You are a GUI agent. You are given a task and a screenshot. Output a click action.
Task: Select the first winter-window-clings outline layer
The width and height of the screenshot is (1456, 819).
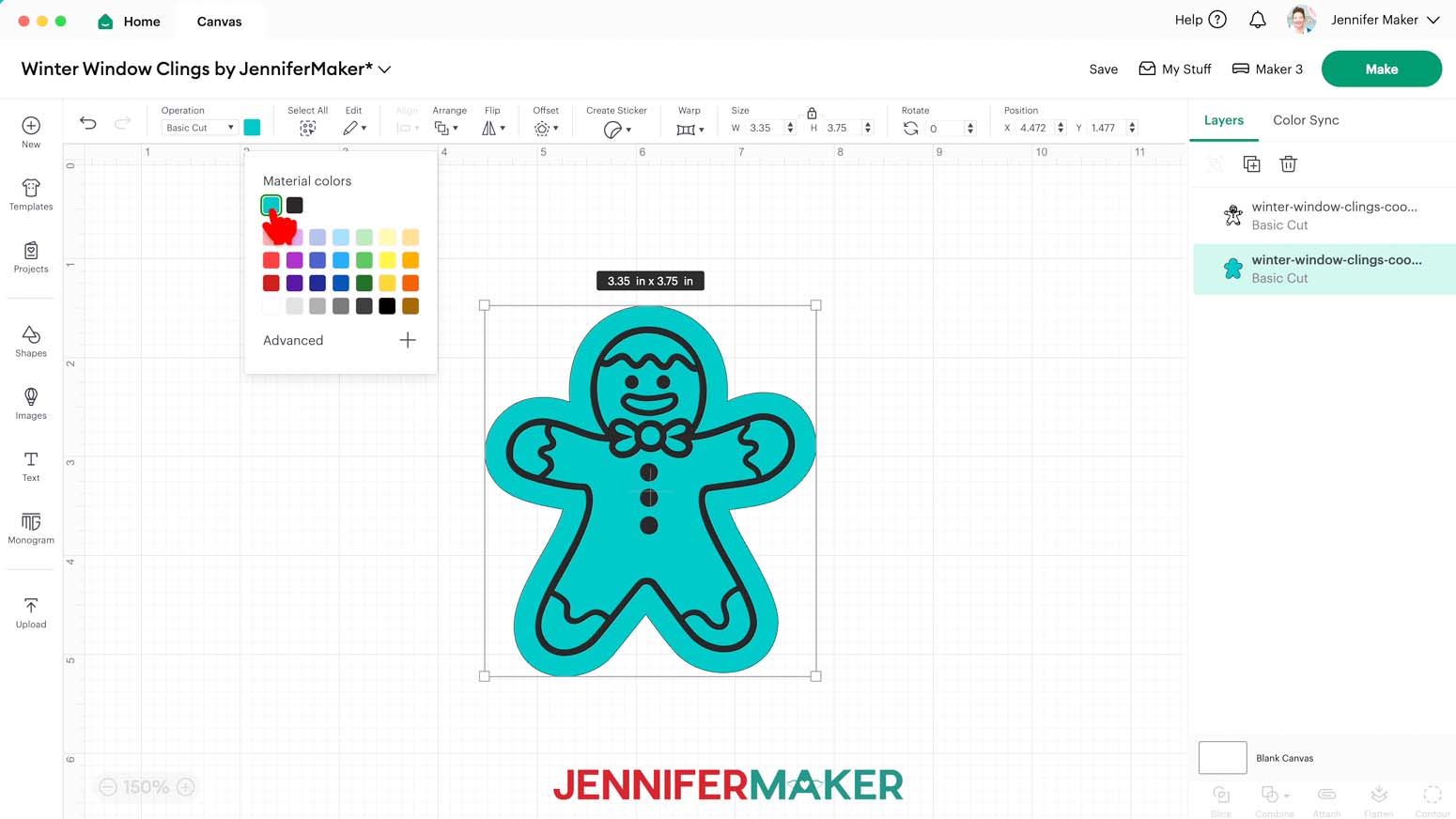tap(1324, 216)
